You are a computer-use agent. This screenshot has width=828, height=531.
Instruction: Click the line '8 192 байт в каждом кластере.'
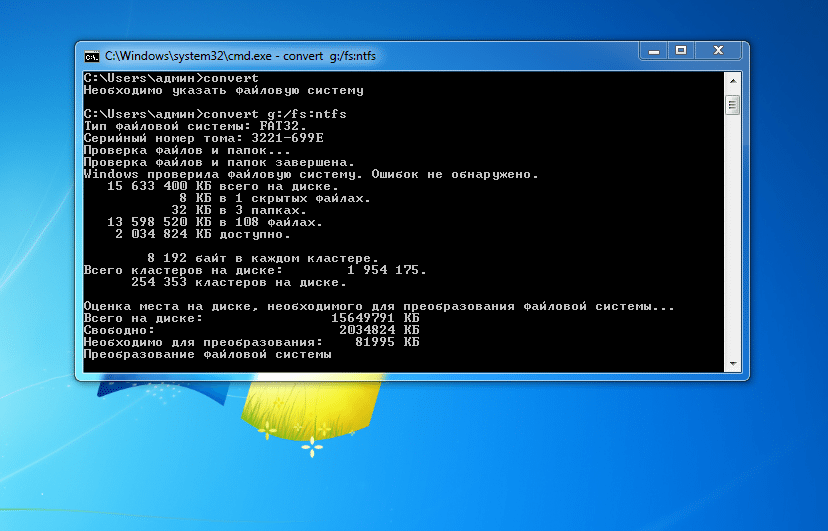click(263, 259)
